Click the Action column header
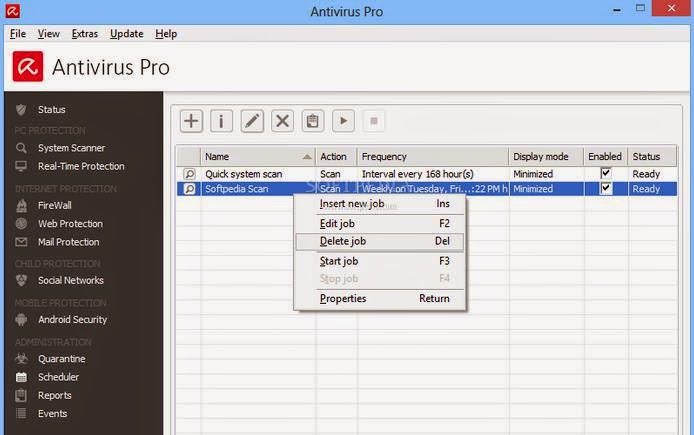Viewport: 694px width, 435px height. point(336,157)
